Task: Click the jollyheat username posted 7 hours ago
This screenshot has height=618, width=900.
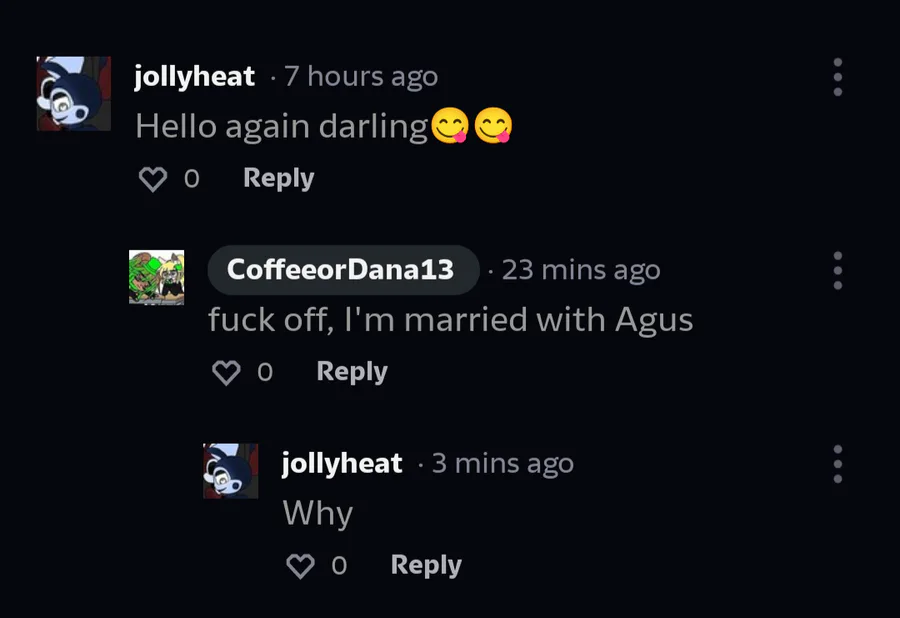Action: (195, 76)
